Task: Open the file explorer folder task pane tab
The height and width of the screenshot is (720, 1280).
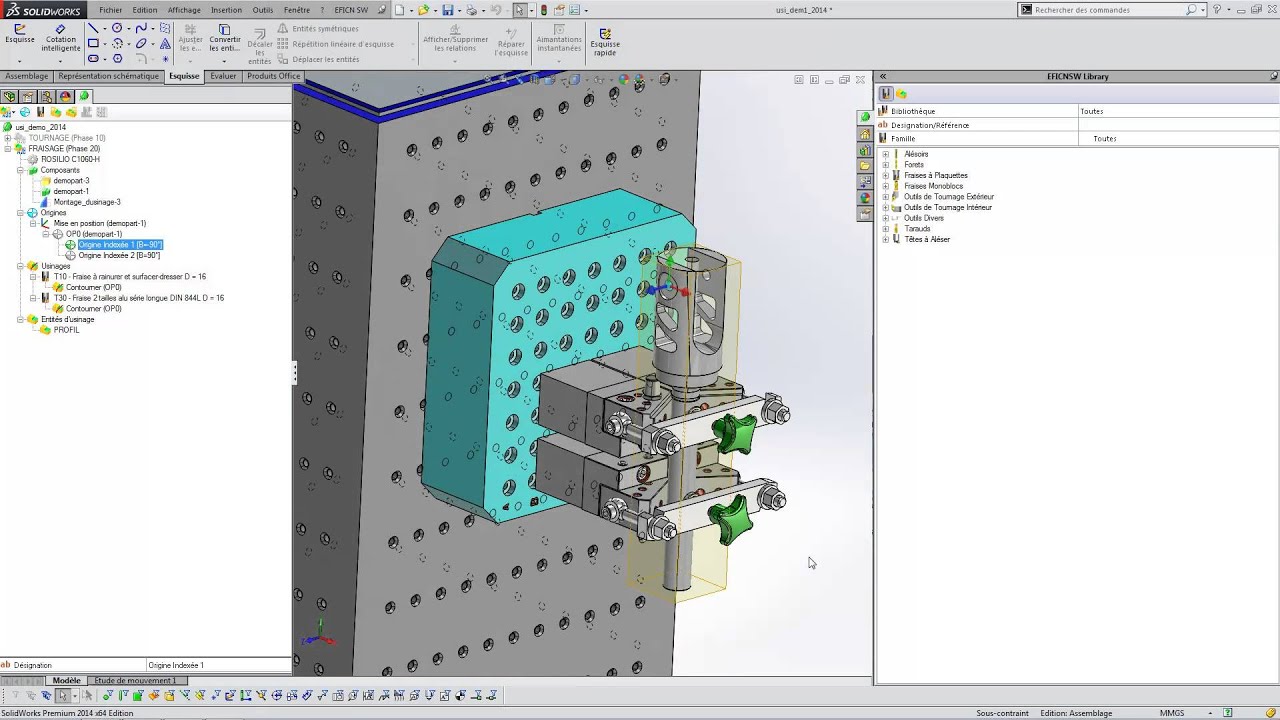Action: point(865,166)
